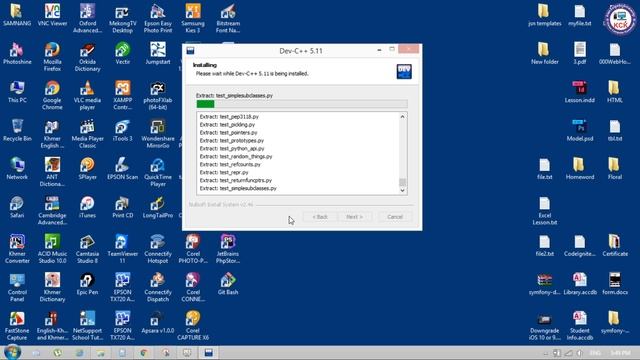Select the form.docx document
Image resolution: width=640 pixels, height=360 pixels.
coord(615,284)
